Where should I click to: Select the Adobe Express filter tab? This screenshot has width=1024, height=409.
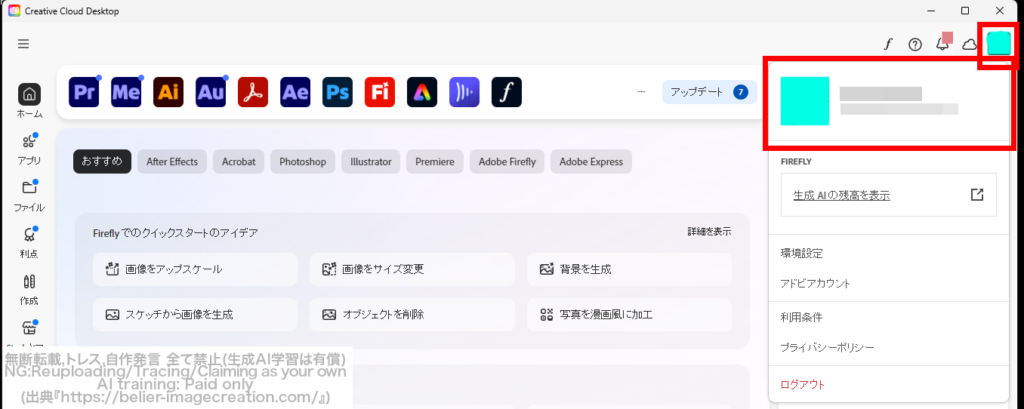click(x=591, y=161)
